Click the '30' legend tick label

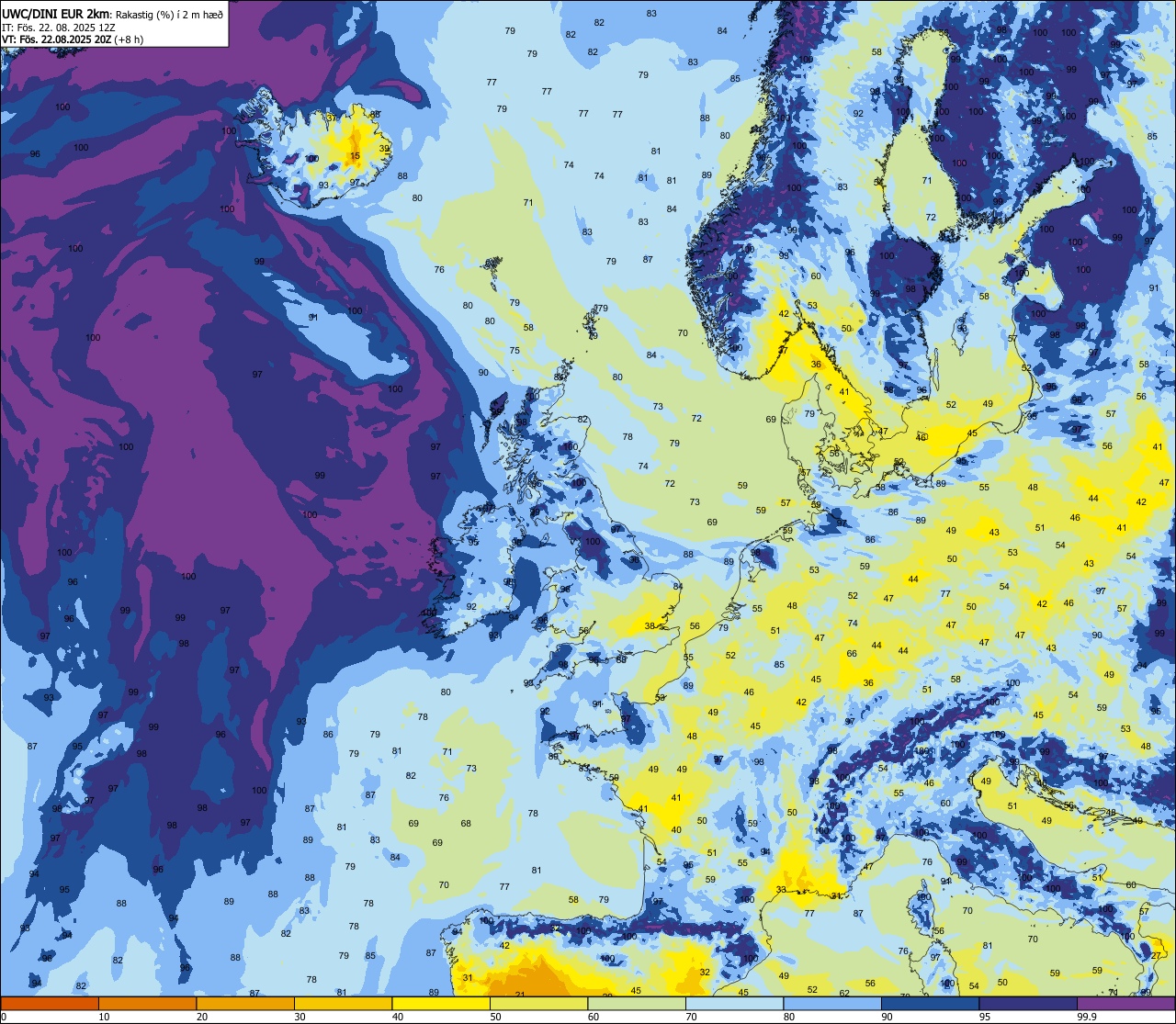(300, 1017)
